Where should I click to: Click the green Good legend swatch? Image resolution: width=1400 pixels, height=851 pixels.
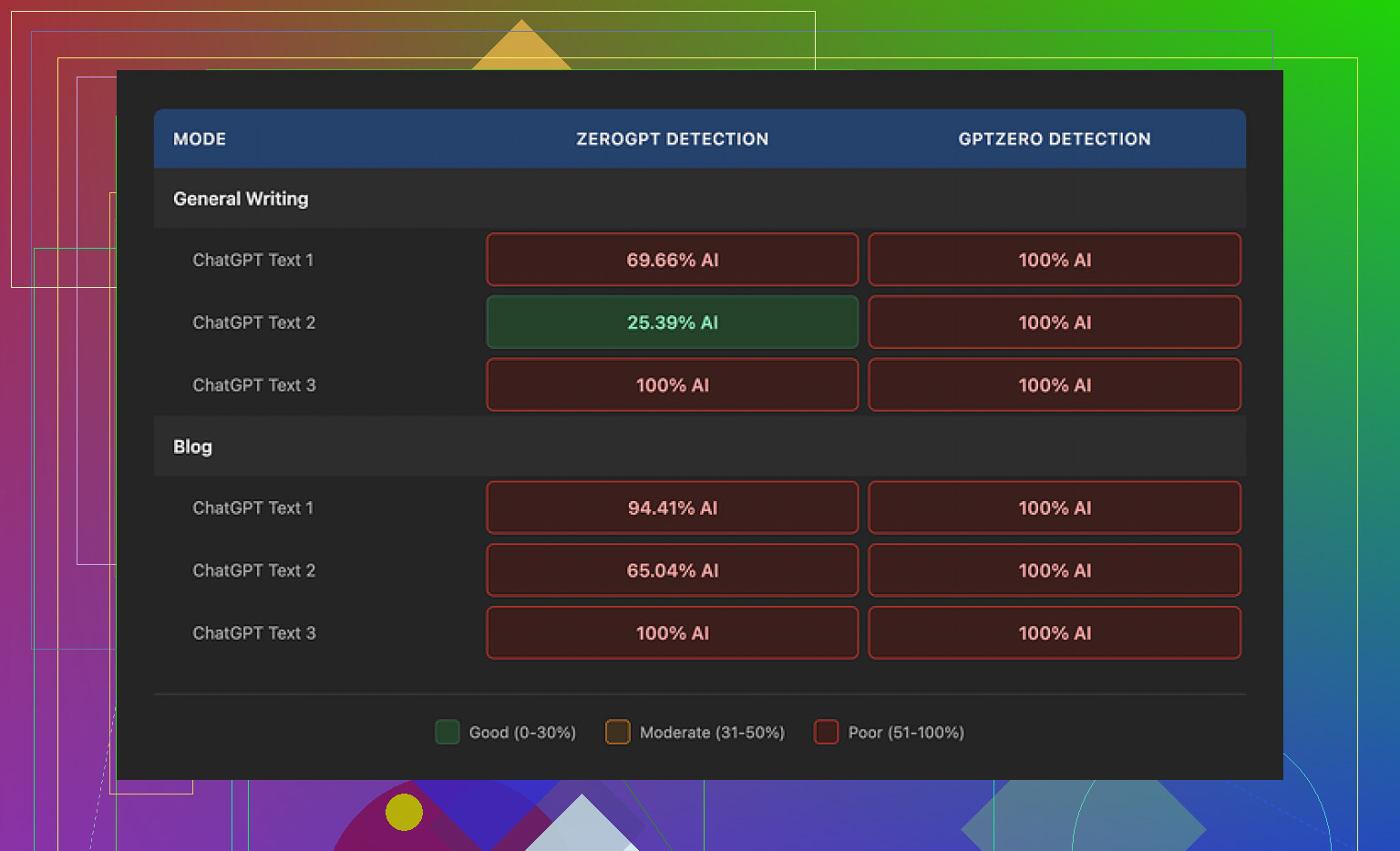[447, 732]
